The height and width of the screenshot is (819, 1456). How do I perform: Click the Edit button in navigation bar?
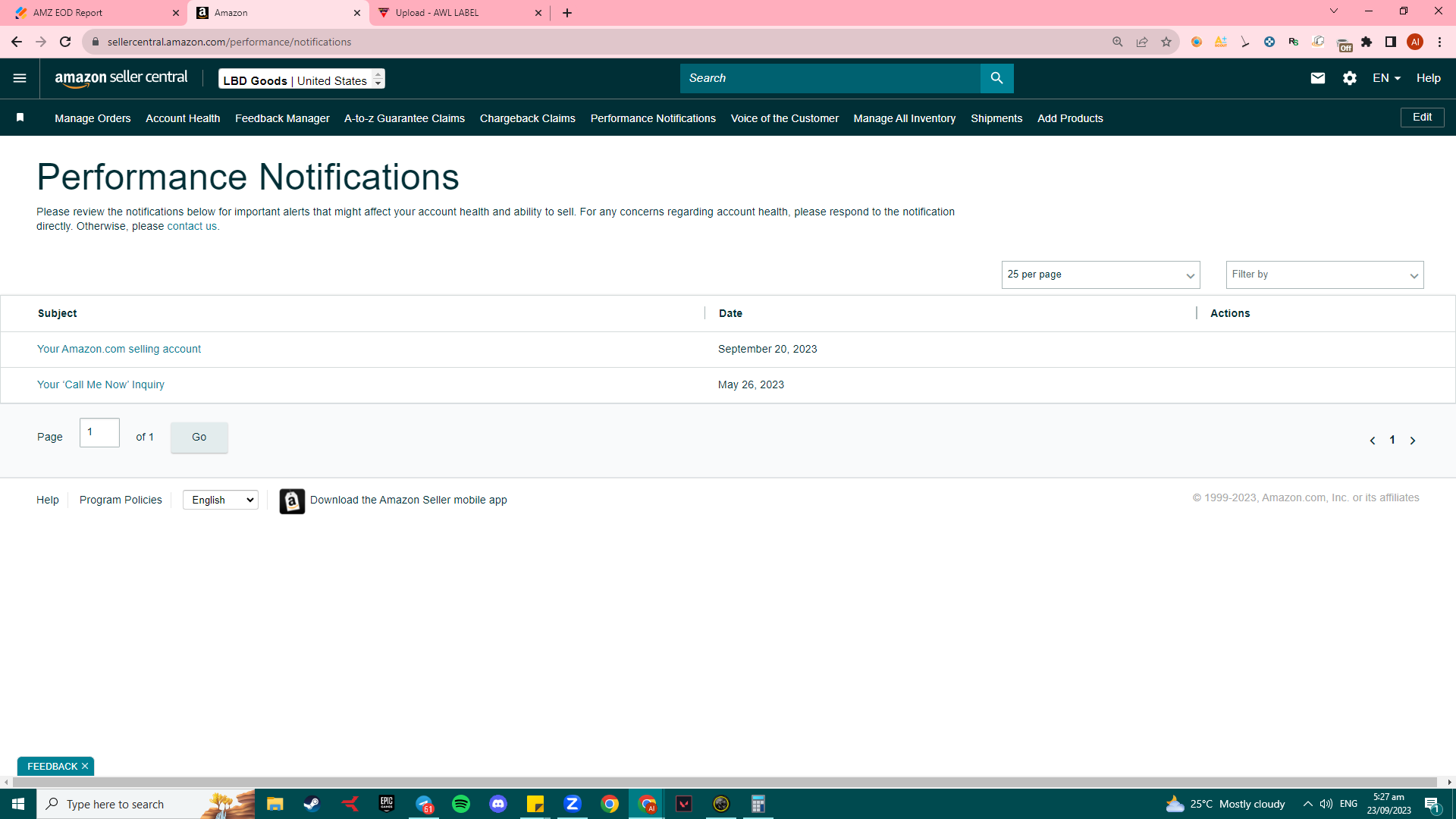1423,118
